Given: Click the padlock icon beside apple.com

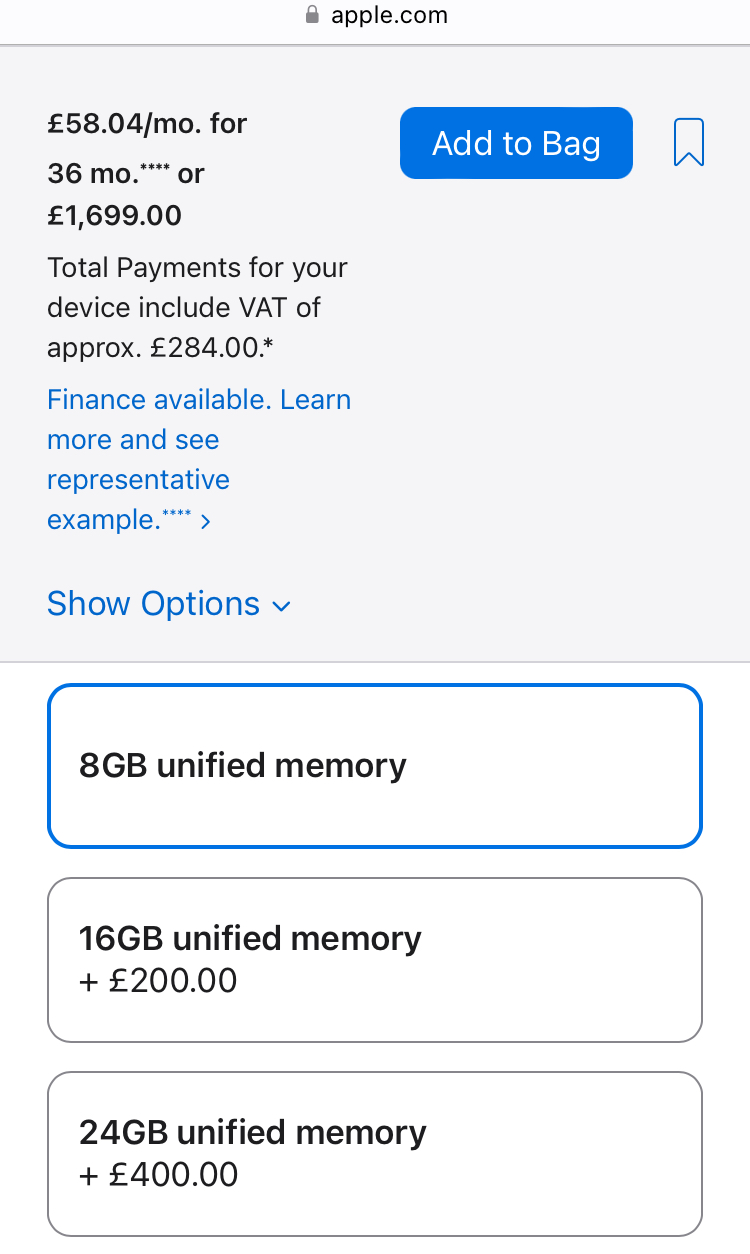Looking at the screenshot, I should pyautogui.click(x=311, y=15).
